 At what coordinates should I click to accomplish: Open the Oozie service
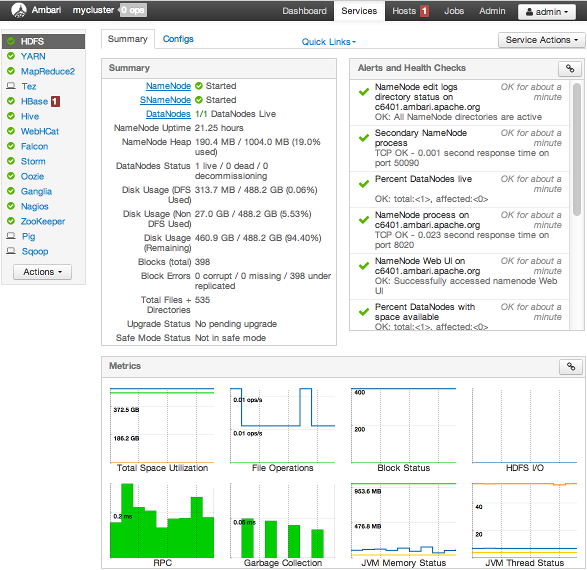(32, 176)
